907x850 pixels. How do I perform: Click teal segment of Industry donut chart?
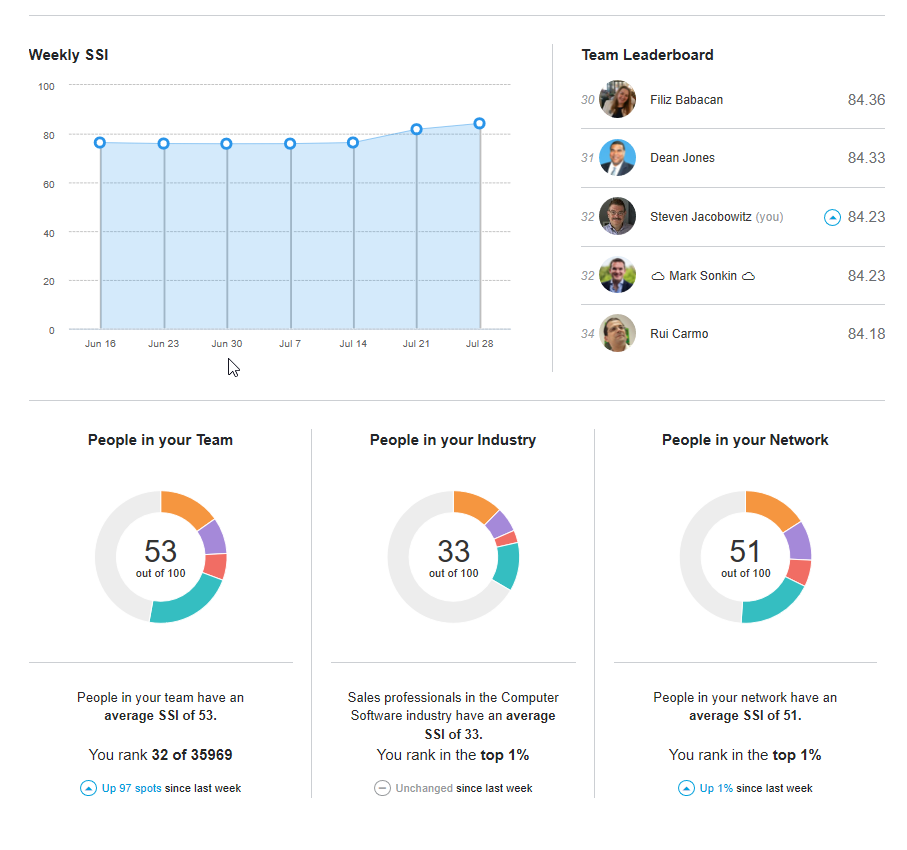point(508,566)
